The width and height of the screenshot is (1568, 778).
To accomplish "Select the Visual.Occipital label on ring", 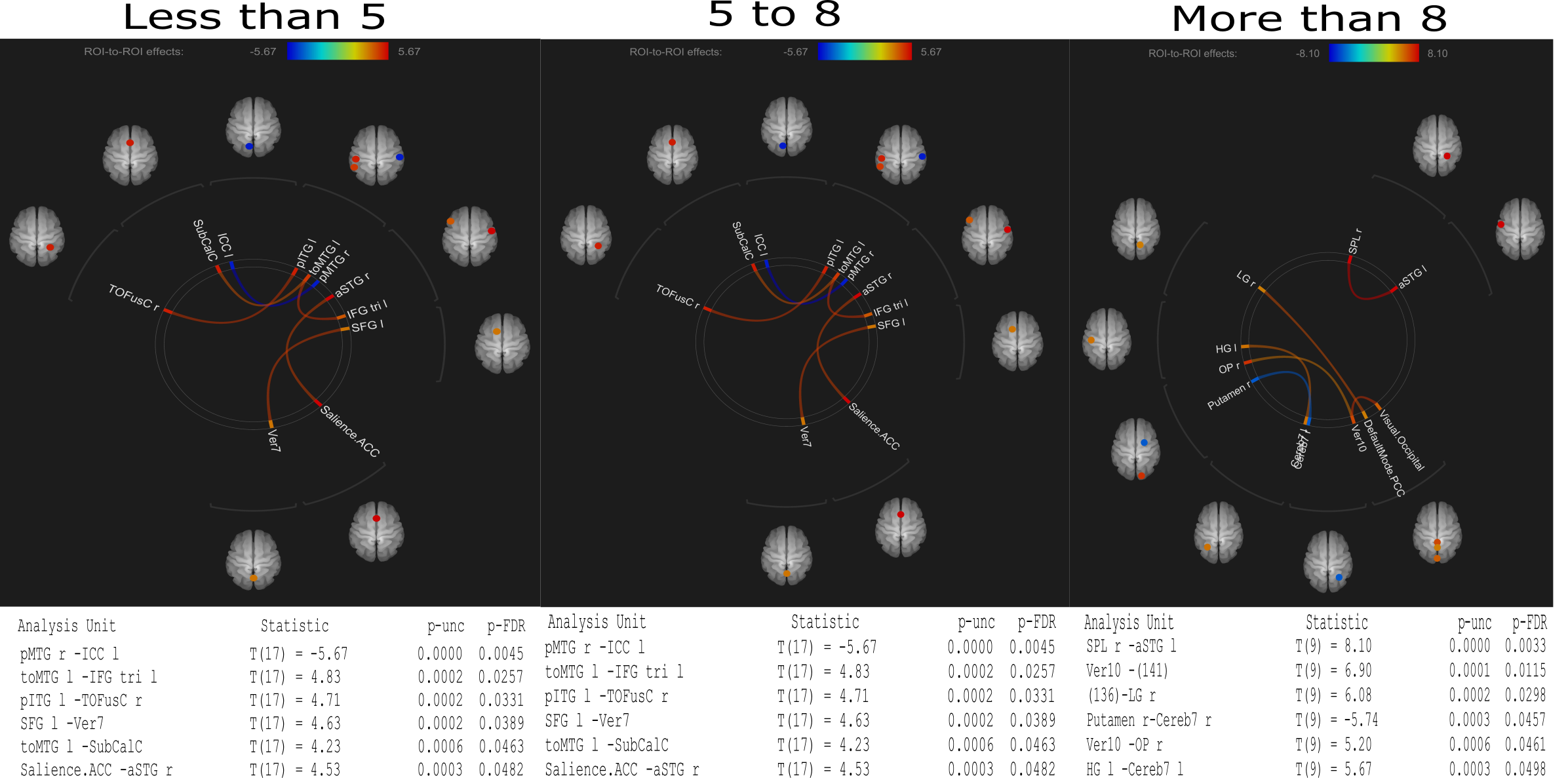I will [1401, 440].
